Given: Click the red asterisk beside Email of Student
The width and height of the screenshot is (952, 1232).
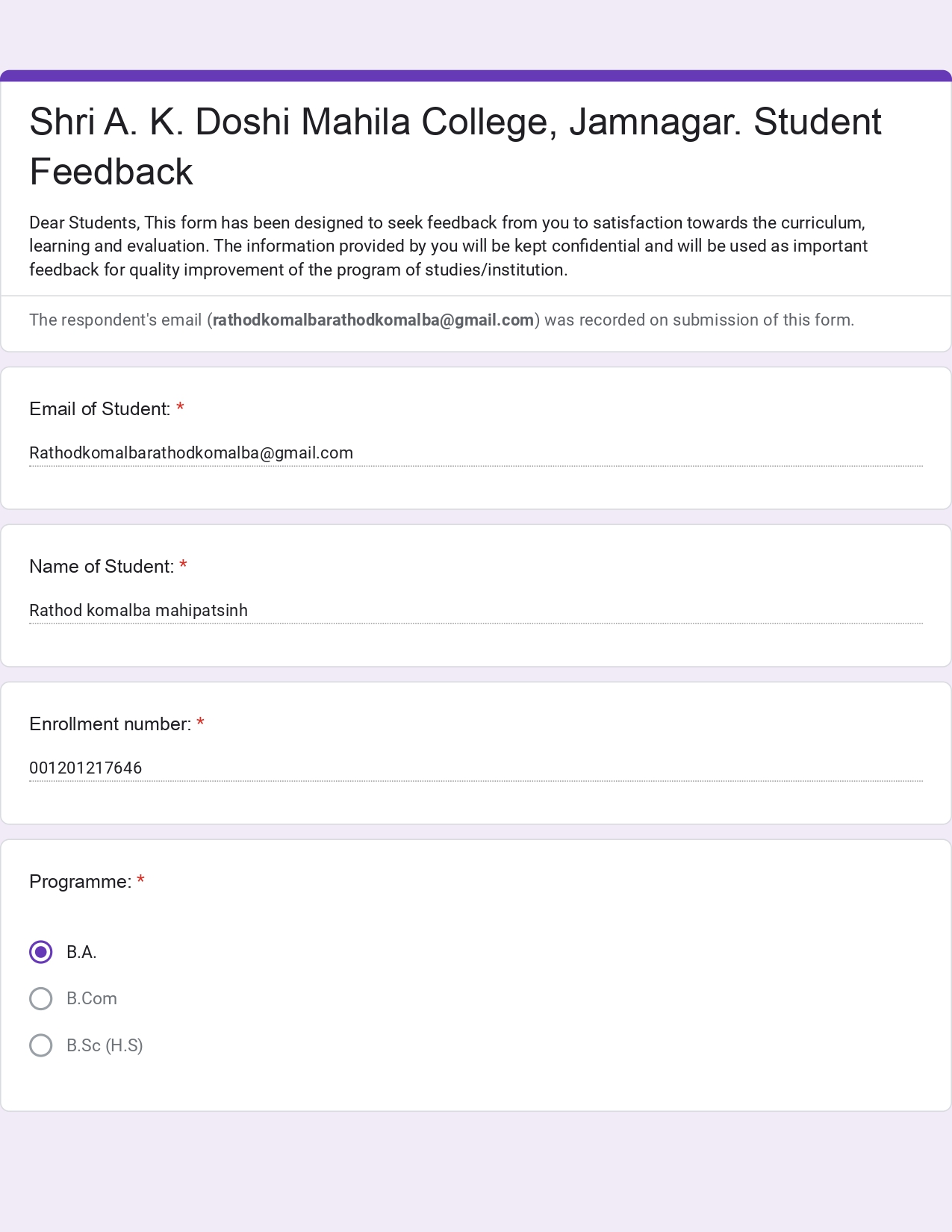Looking at the screenshot, I should coord(180,408).
